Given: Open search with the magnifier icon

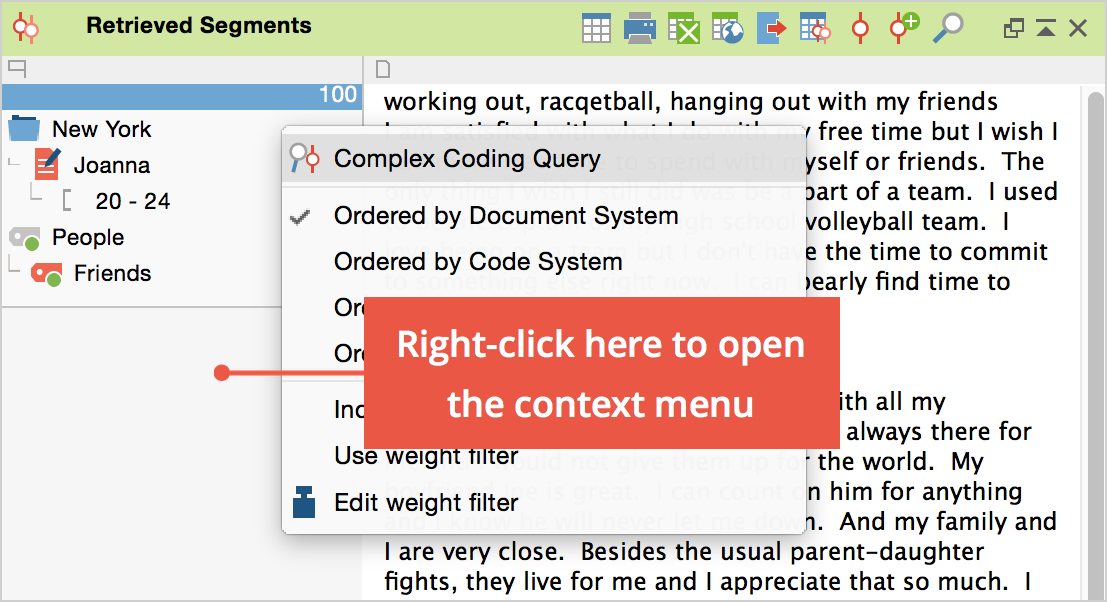Looking at the screenshot, I should 947,28.
